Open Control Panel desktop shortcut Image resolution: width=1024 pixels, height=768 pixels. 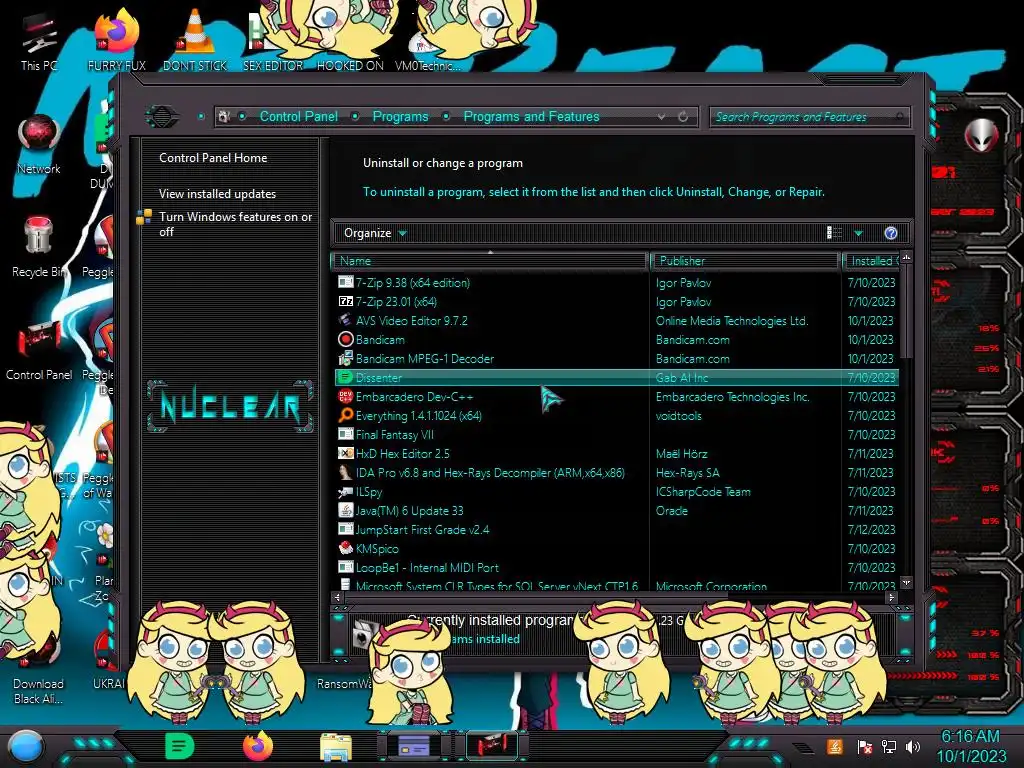39,350
